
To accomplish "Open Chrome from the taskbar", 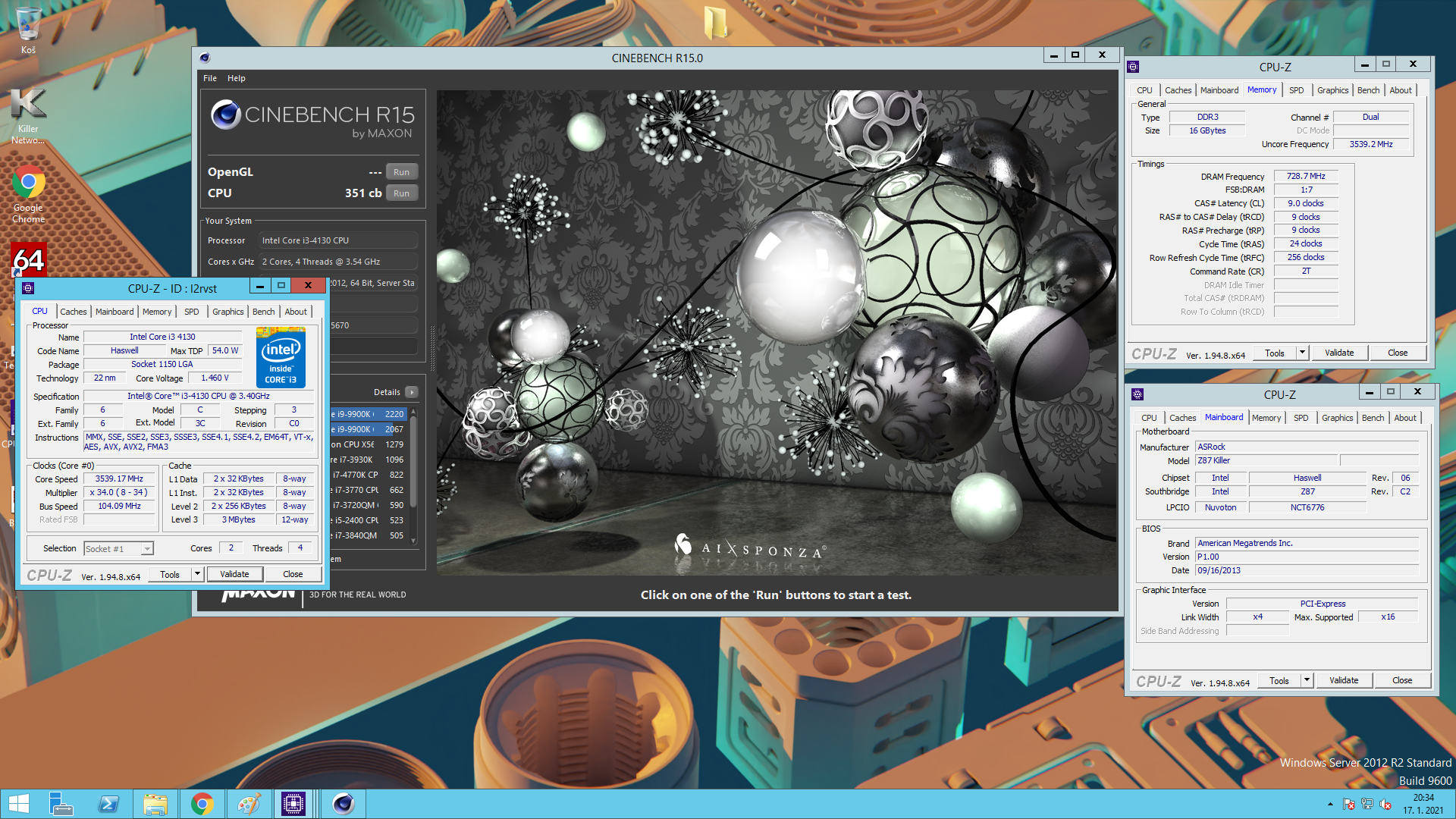I will (202, 804).
